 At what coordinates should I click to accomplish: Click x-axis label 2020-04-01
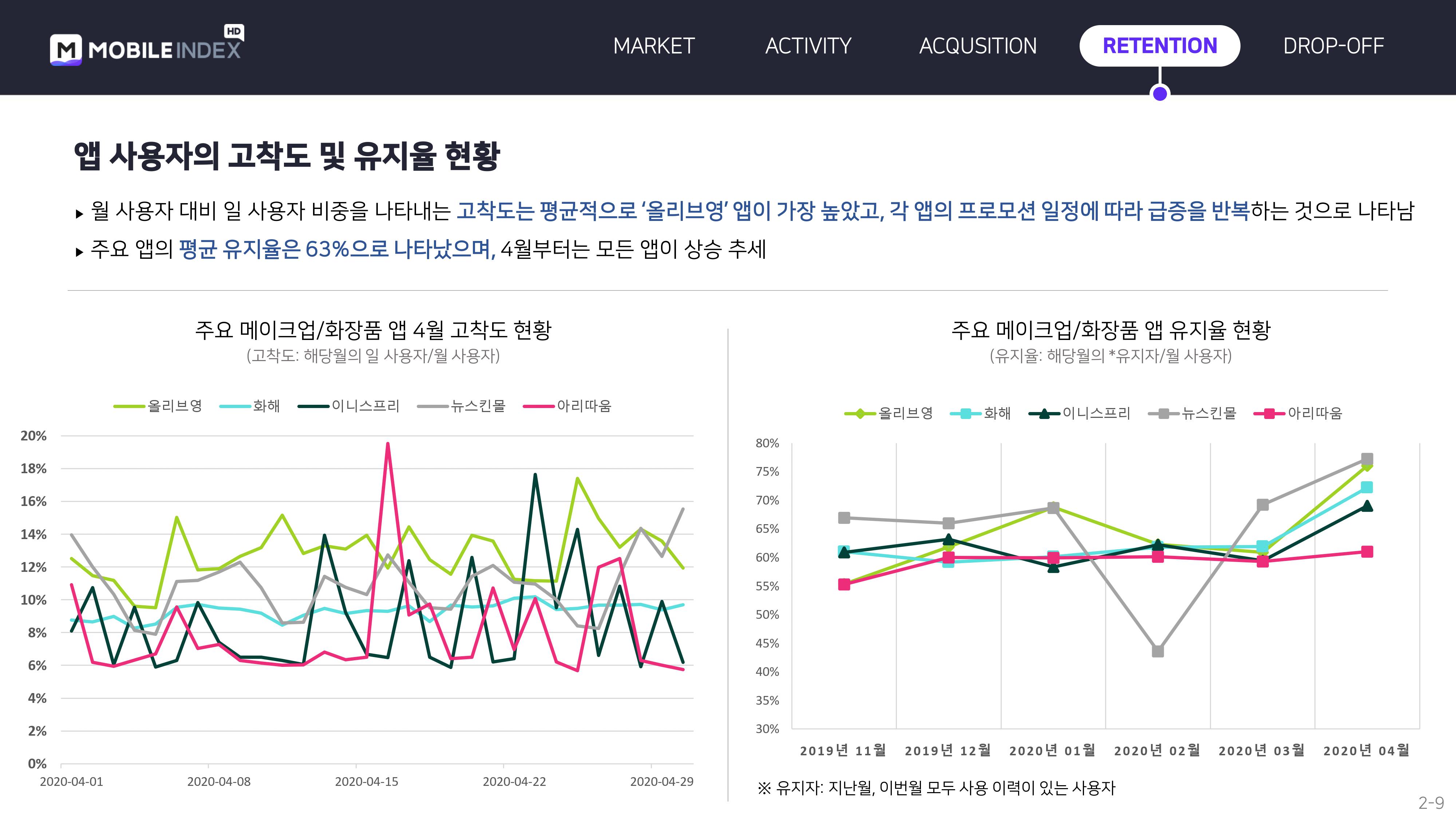pos(71,782)
